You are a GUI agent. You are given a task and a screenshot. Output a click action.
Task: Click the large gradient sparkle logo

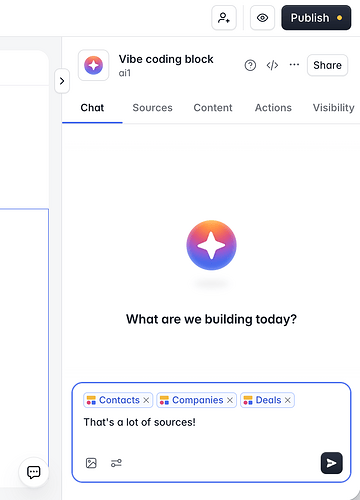pyautogui.click(x=211, y=245)
